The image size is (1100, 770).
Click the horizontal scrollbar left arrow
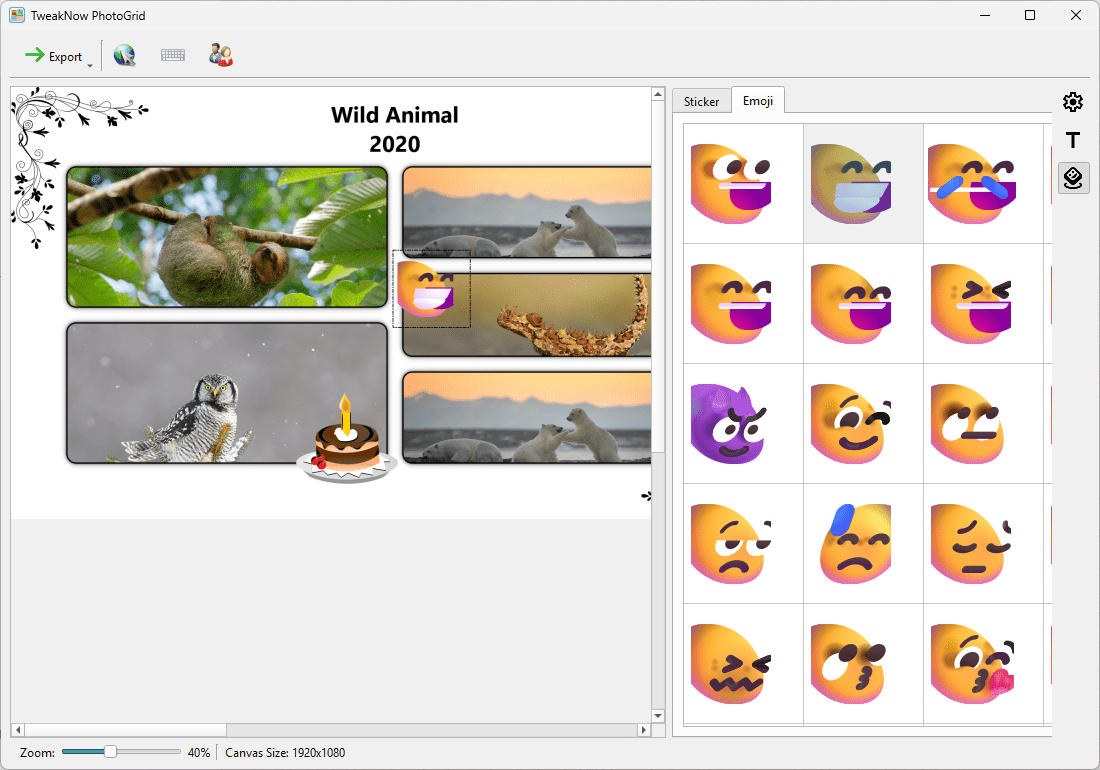click(x=18, y=730)
